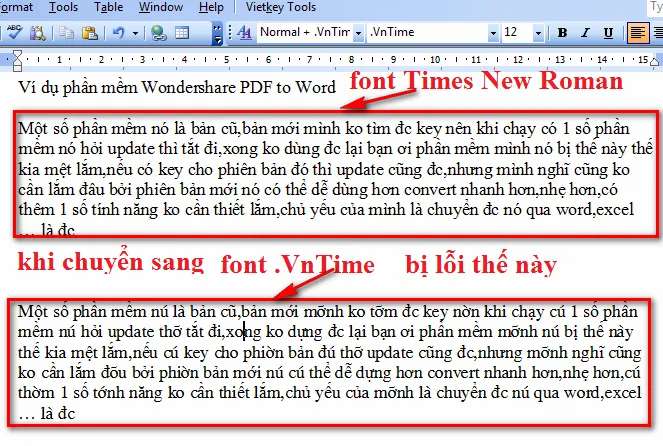This screenshot has width=663, height=446.
Task: Open the Style dropdown arrow
Action: (359, 33)
